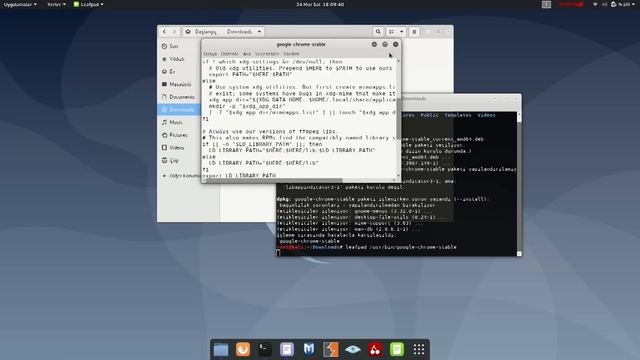Show all applications grid in dock

[419, 349]
